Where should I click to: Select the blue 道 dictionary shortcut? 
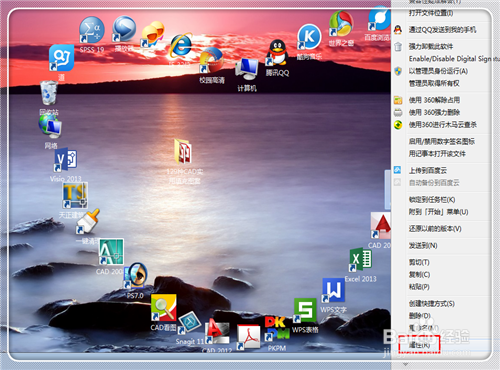tap(61, 63)
